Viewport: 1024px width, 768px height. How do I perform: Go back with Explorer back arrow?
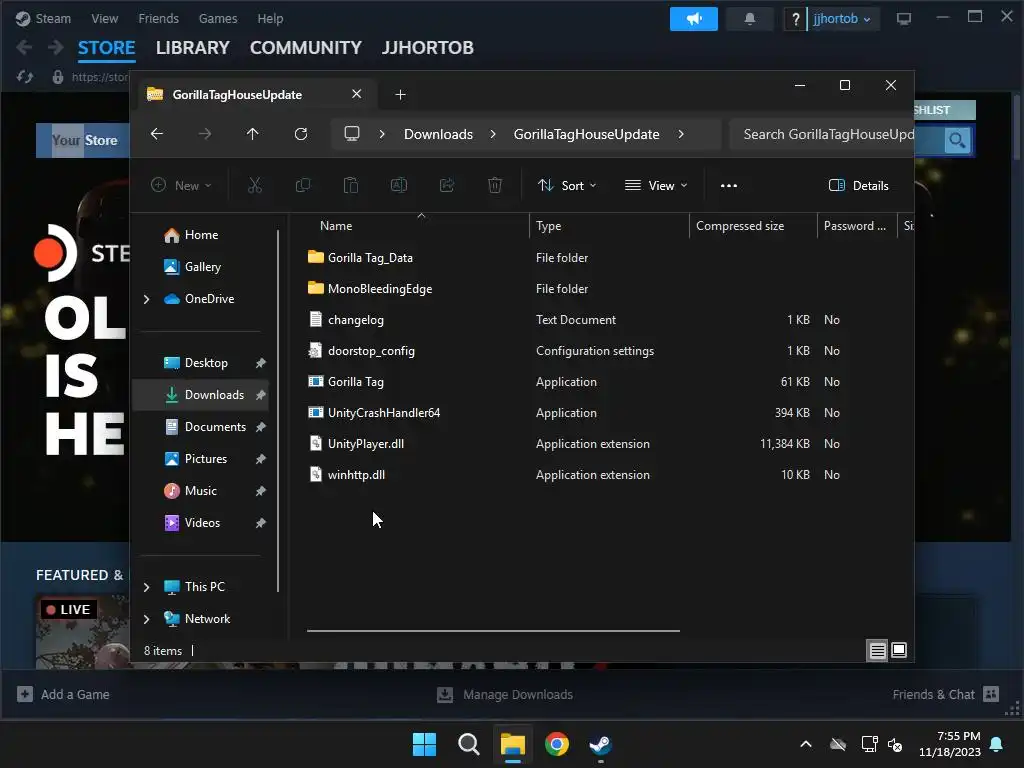tap(157, 134)
